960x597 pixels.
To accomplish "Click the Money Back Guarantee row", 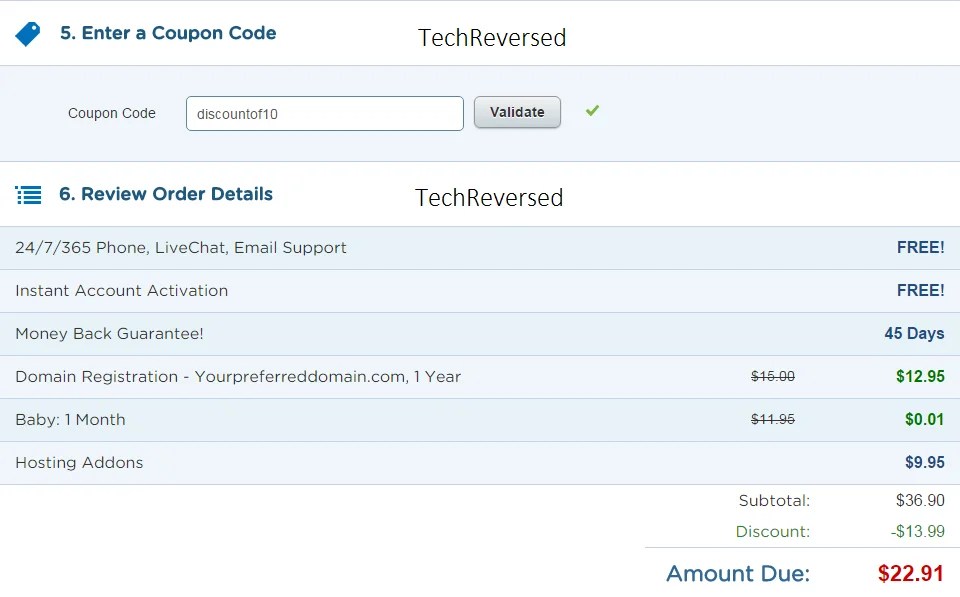I will coord(480,334).
